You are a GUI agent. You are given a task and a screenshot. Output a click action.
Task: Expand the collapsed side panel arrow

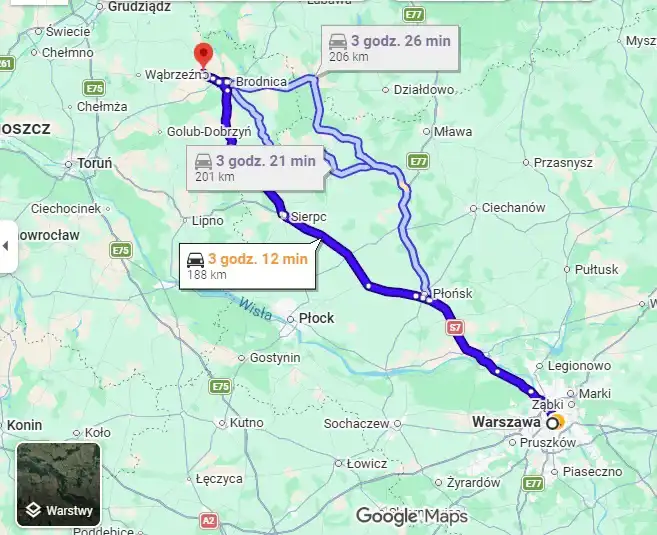[6, 246]
